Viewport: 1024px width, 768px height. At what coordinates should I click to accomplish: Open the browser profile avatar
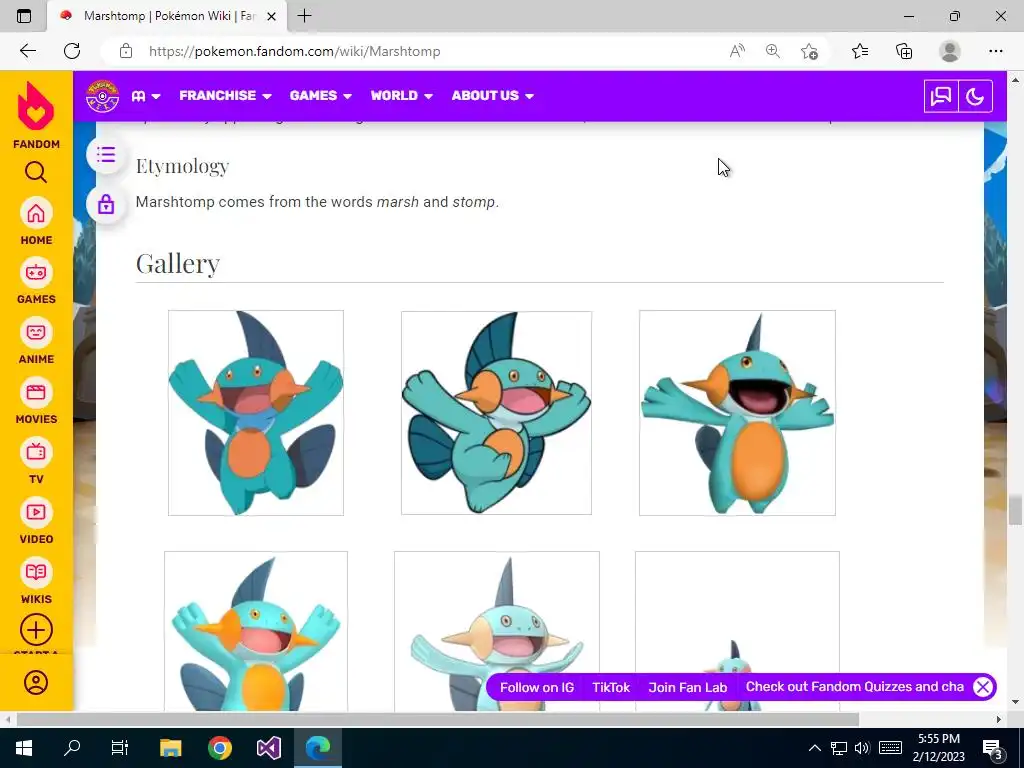(950, 51)
